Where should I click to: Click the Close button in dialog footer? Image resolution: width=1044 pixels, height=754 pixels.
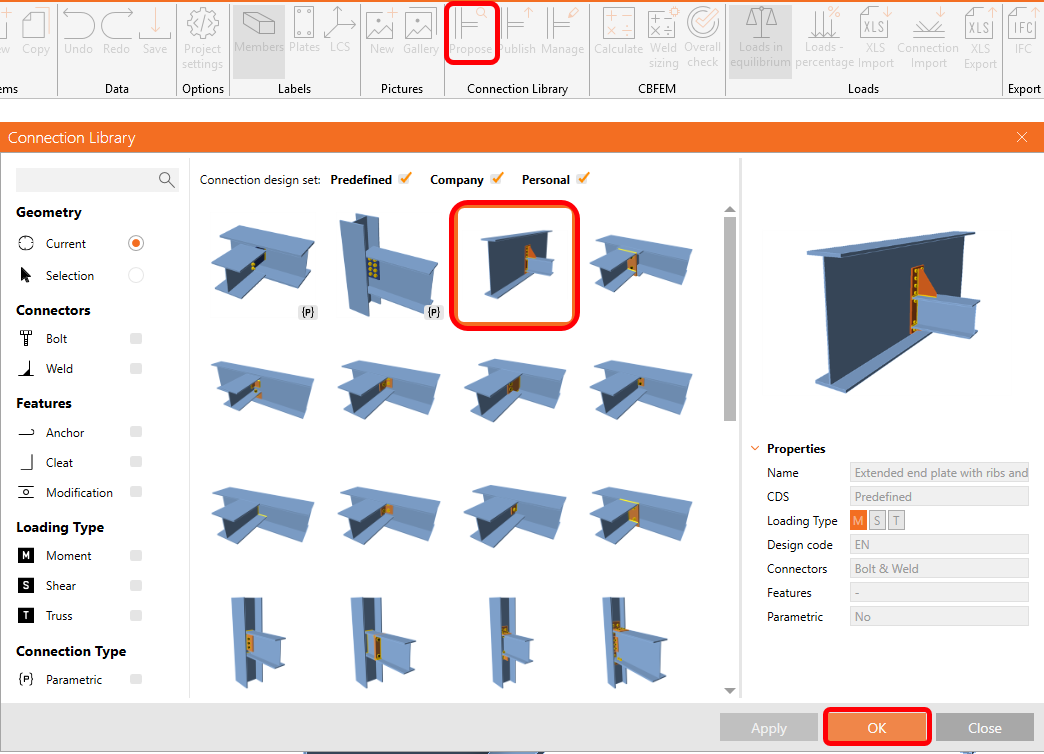point(985,728)
